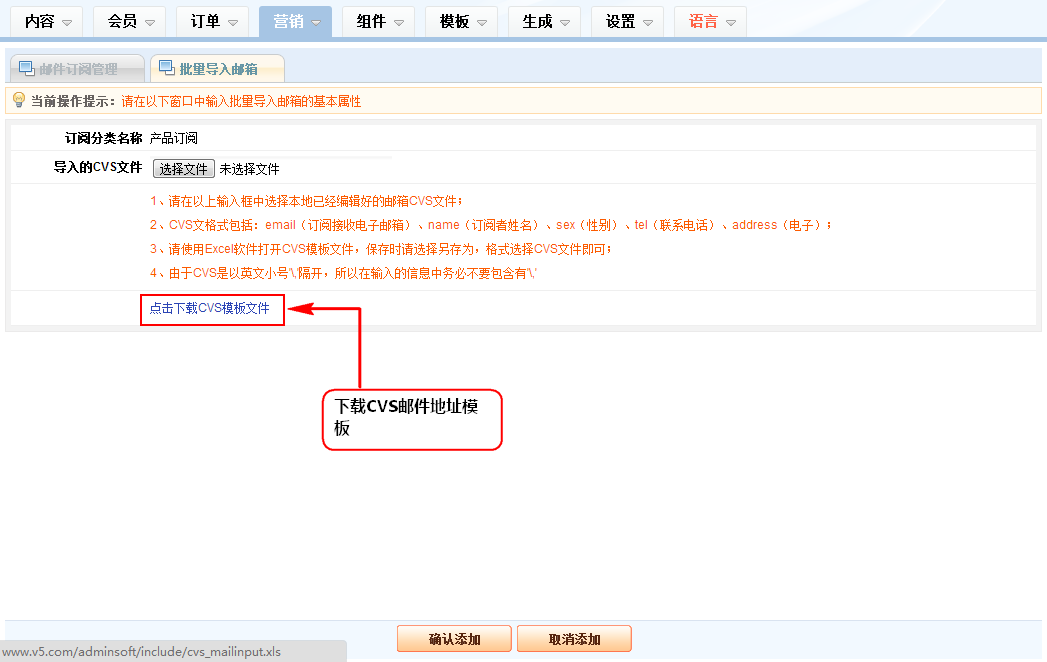This screenshot has height=662, width=1047.
Task: Click the red 下载CVS邮件地址模板 callout box
Action: coord(411,419)
